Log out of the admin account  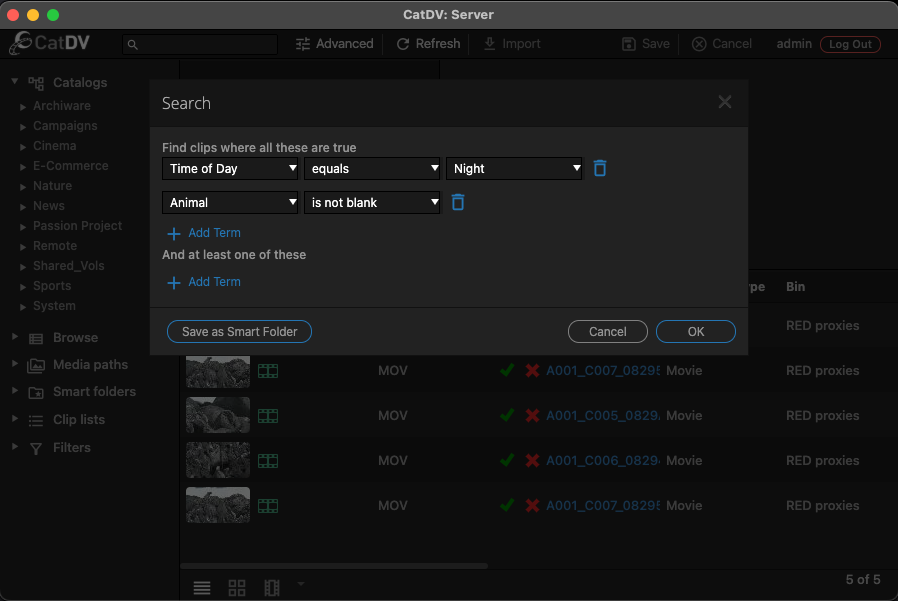pyautogui.click(x=850, y=44)
